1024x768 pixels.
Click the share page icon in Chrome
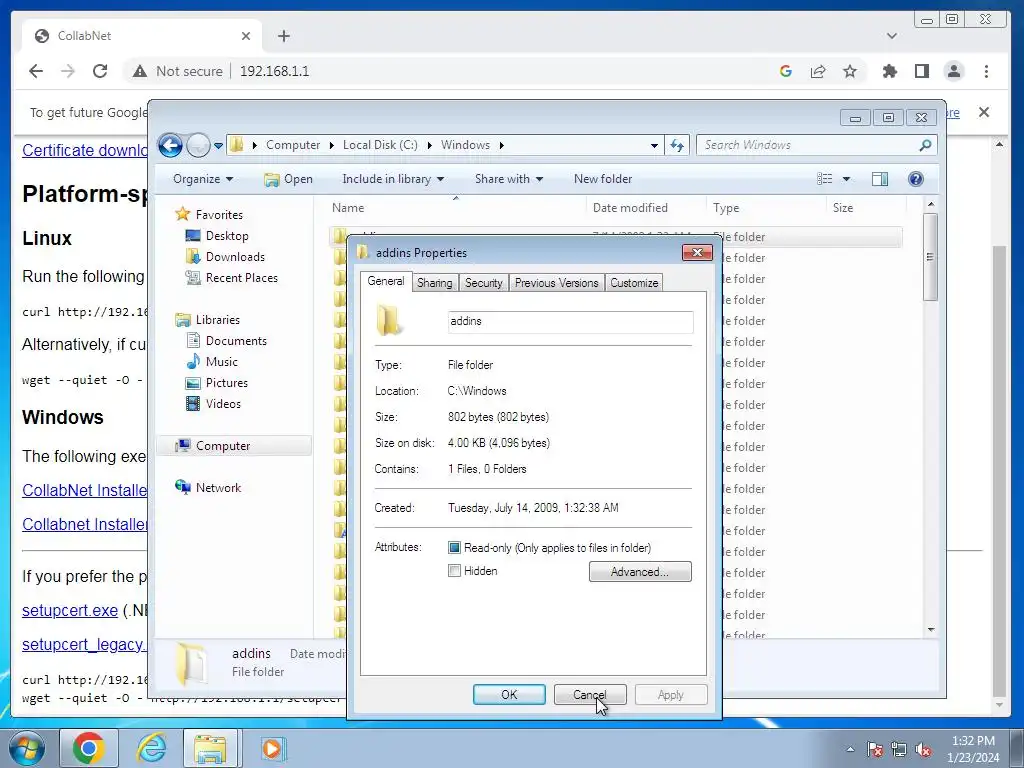coord(818,71)
